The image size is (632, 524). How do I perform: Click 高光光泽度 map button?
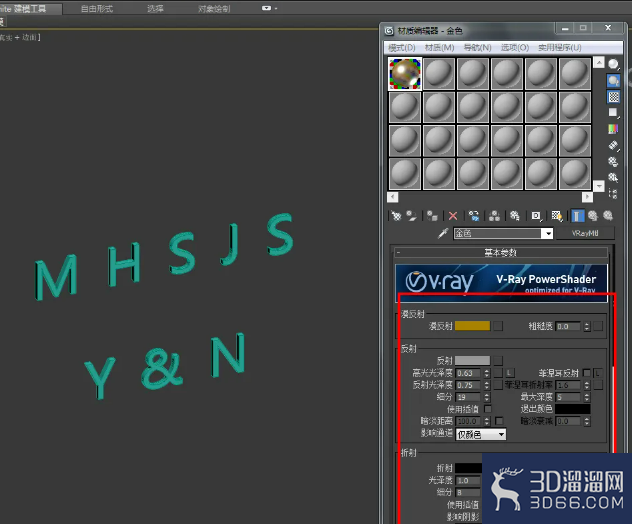498,373
